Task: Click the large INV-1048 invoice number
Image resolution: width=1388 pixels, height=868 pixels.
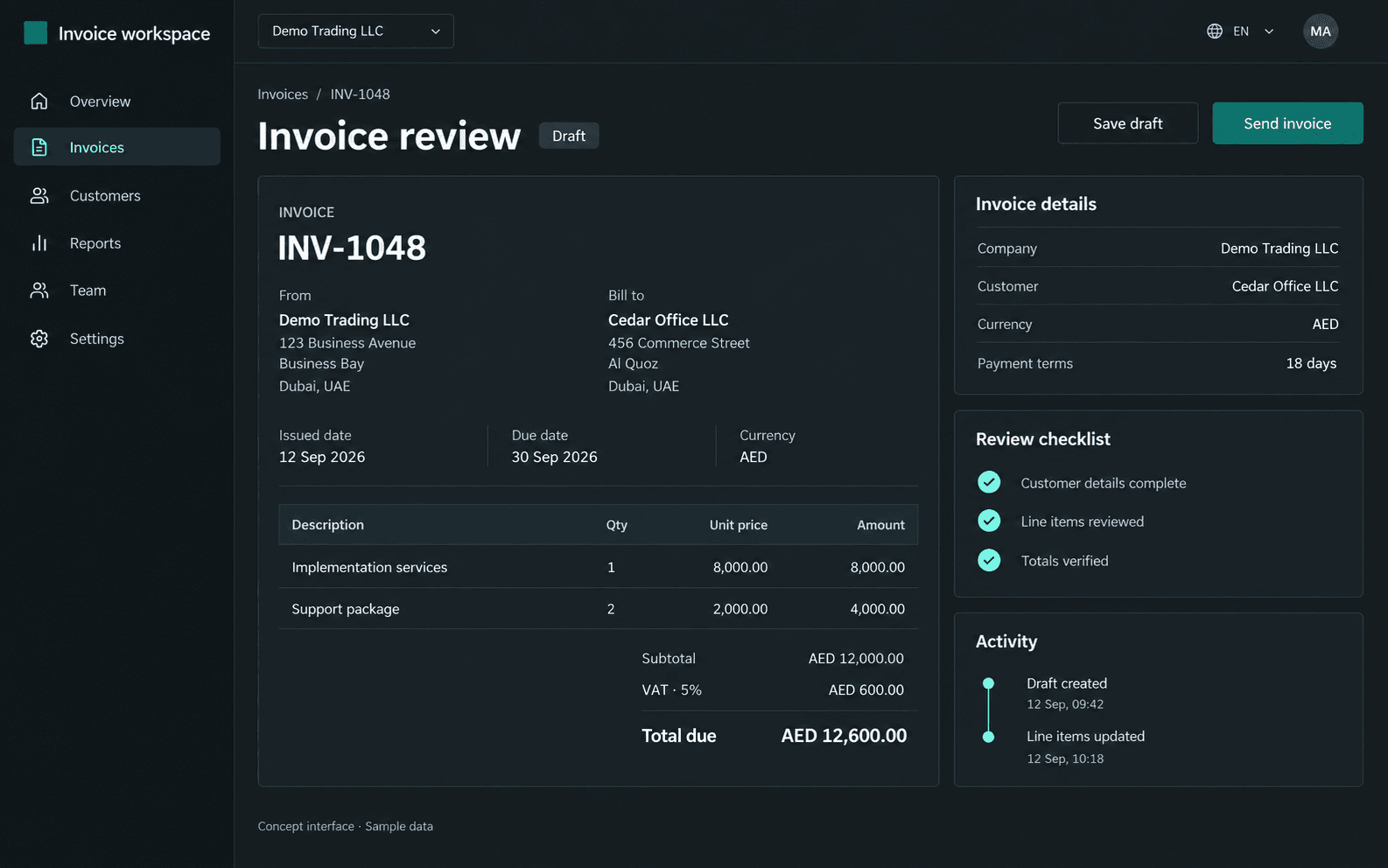Action: [352, 248]
